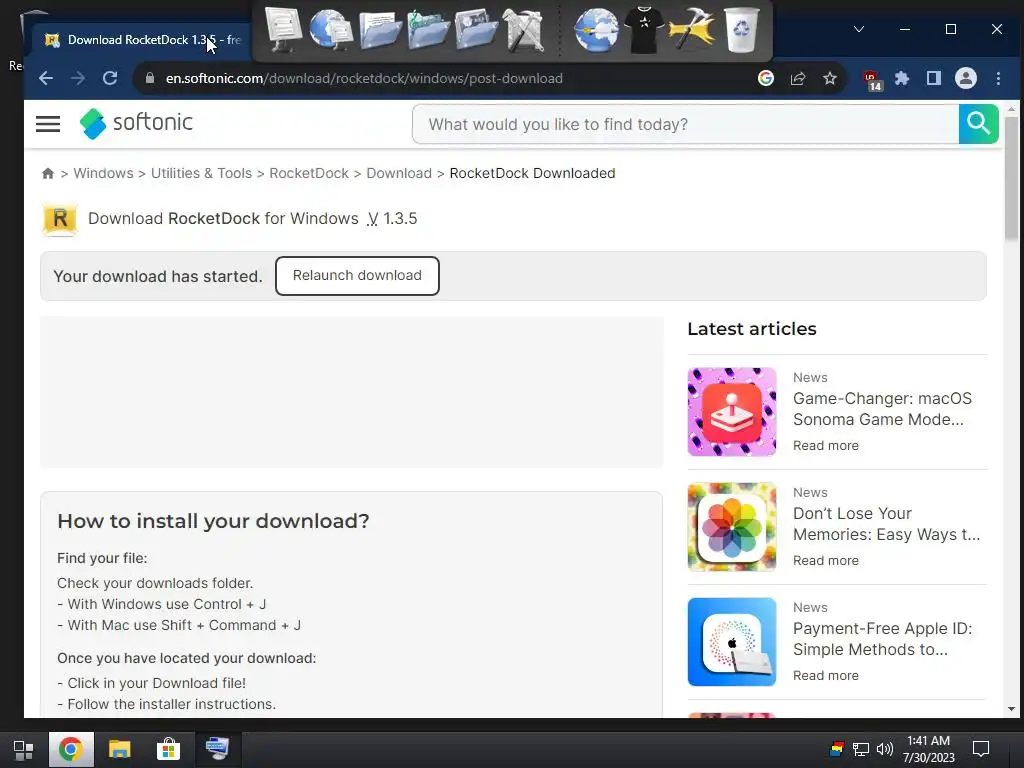1024x768 pixels.
Task: Open the Softonic hamburger menu
Action: 48,123
